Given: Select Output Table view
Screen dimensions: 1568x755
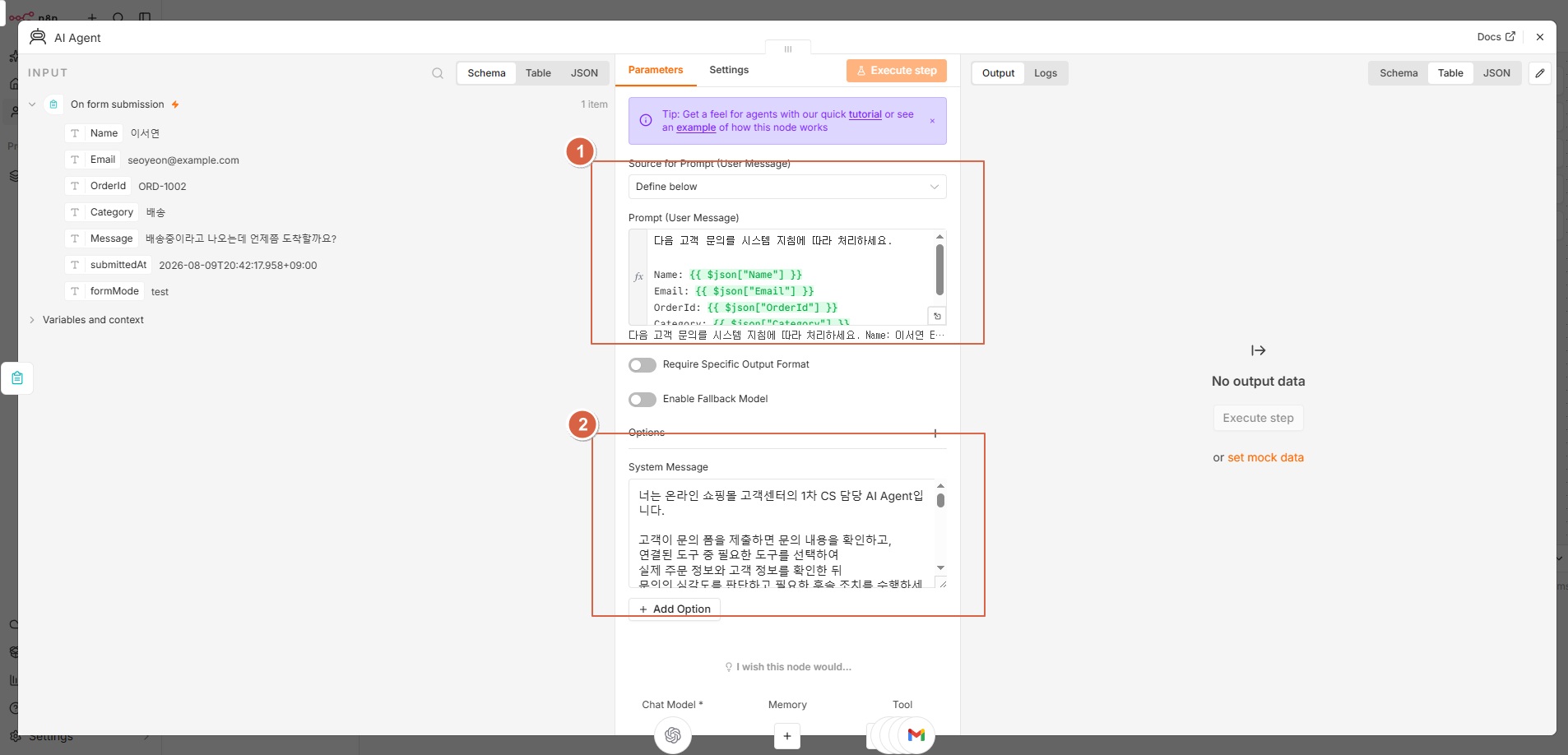Looking at the screenshot, I should tap(1450, 73).
